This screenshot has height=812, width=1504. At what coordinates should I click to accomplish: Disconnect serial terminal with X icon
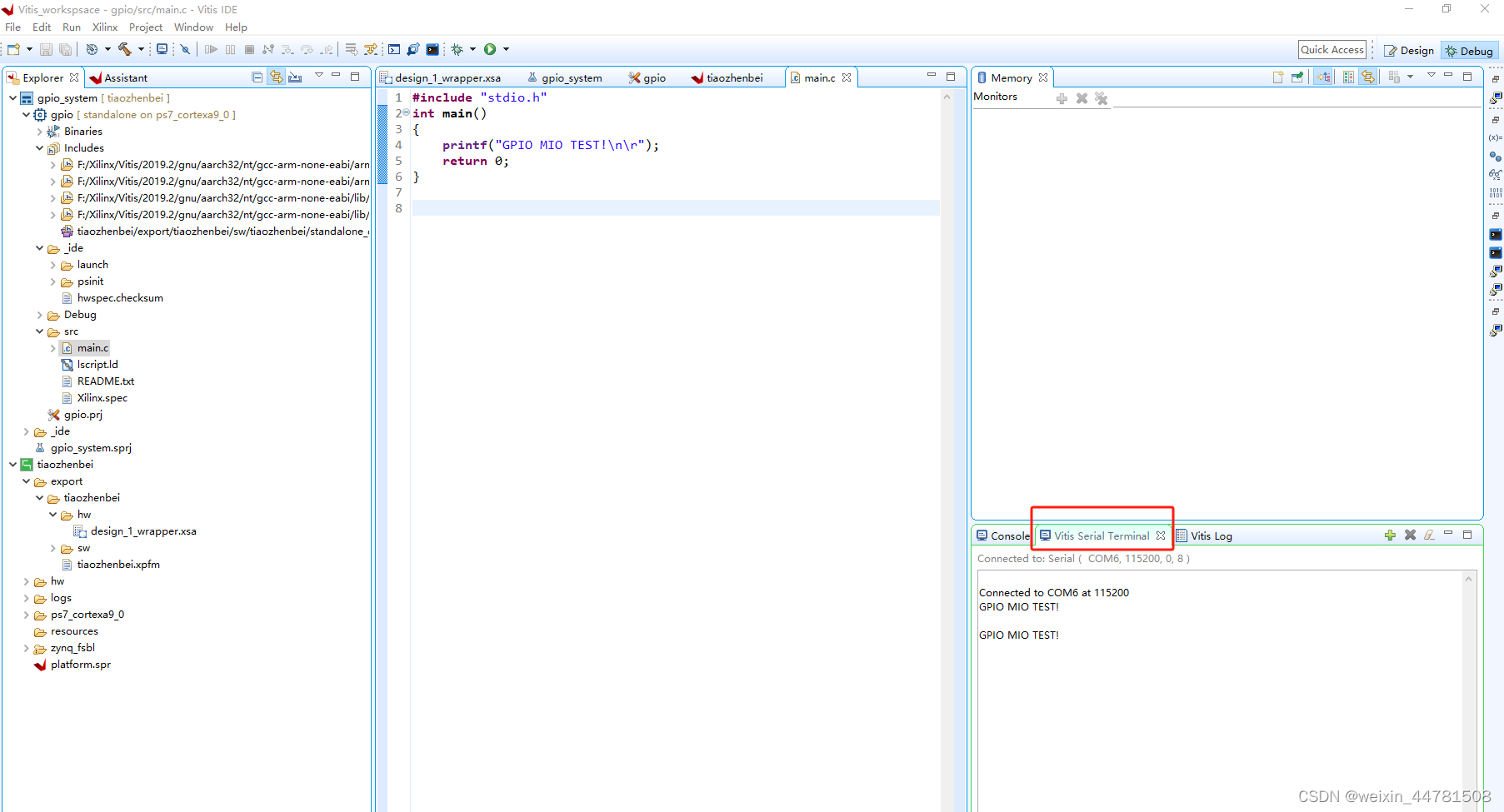coord(1410,535)
